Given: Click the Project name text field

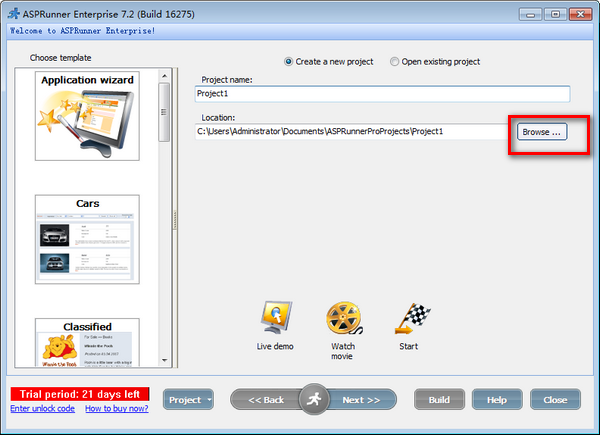Looking at the screenshot, I should point(383,94).
